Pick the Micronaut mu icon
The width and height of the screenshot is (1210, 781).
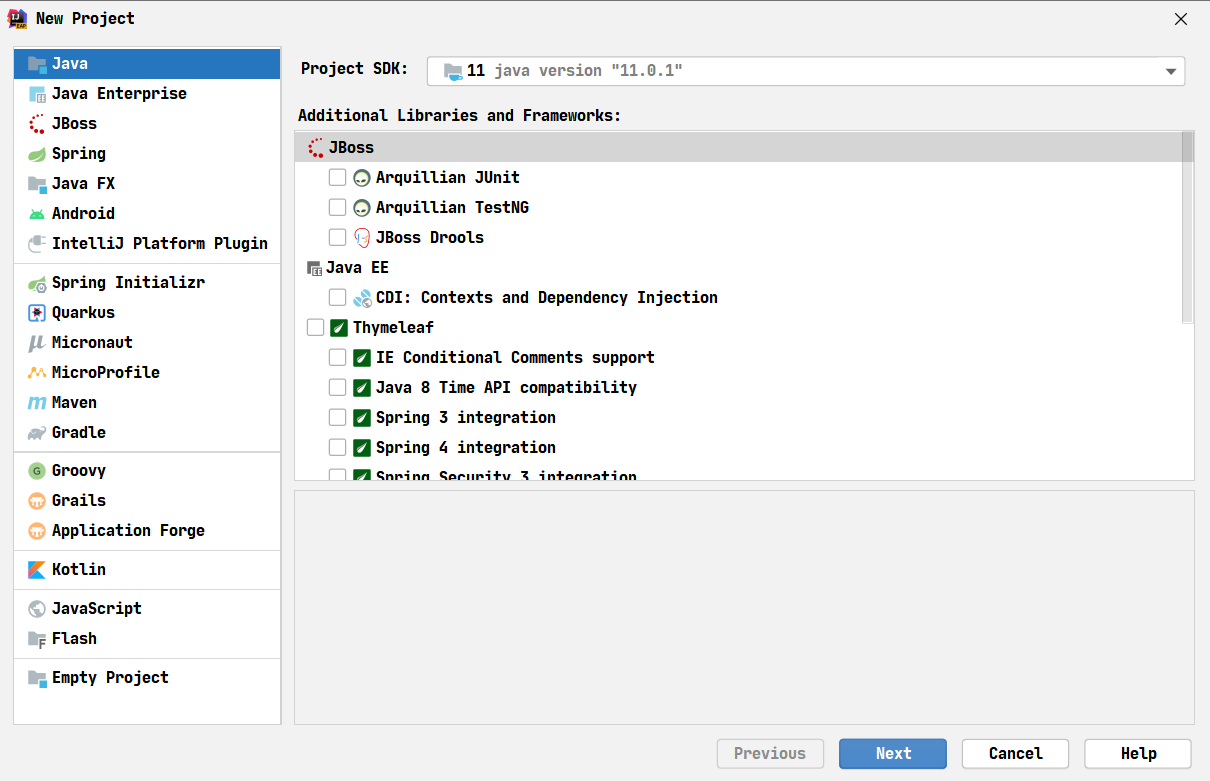click(37, 343)
